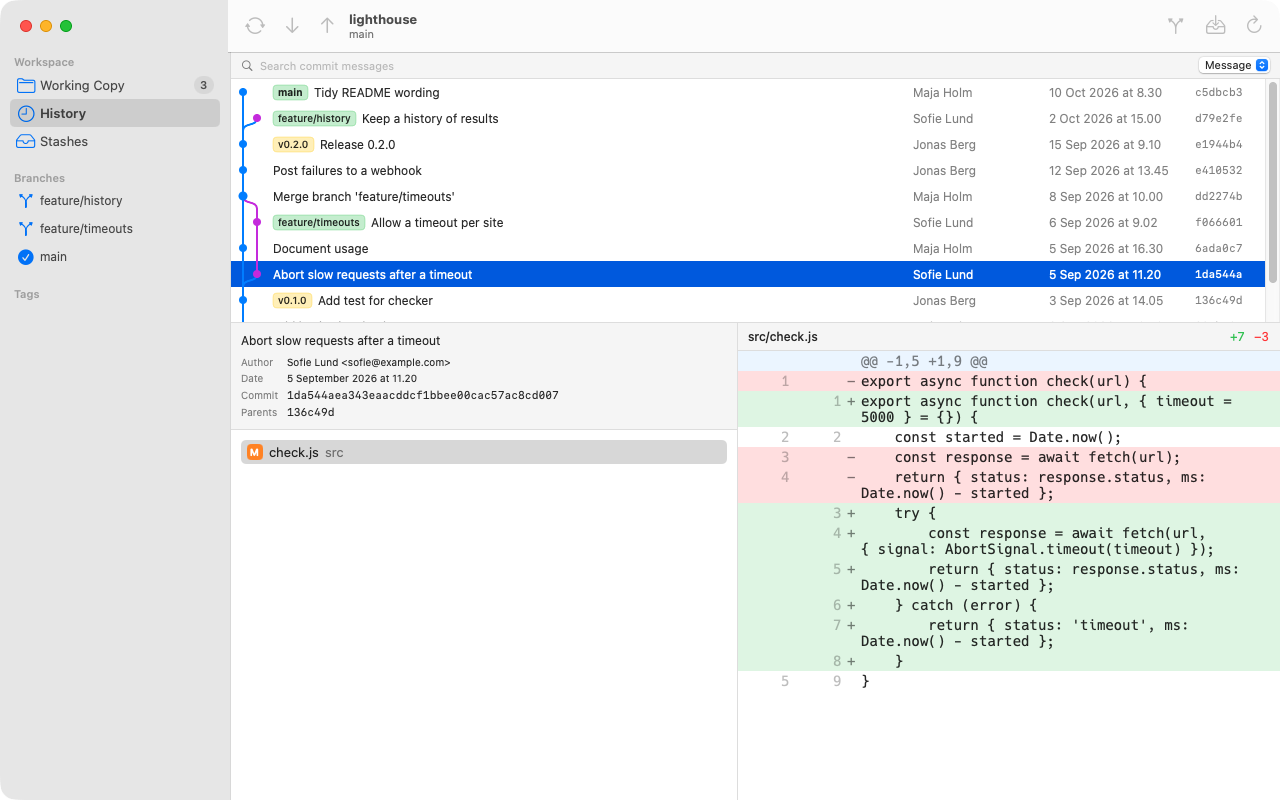
Task: Click the pull down-arrow toolbar icon
Action: point(292,26)
